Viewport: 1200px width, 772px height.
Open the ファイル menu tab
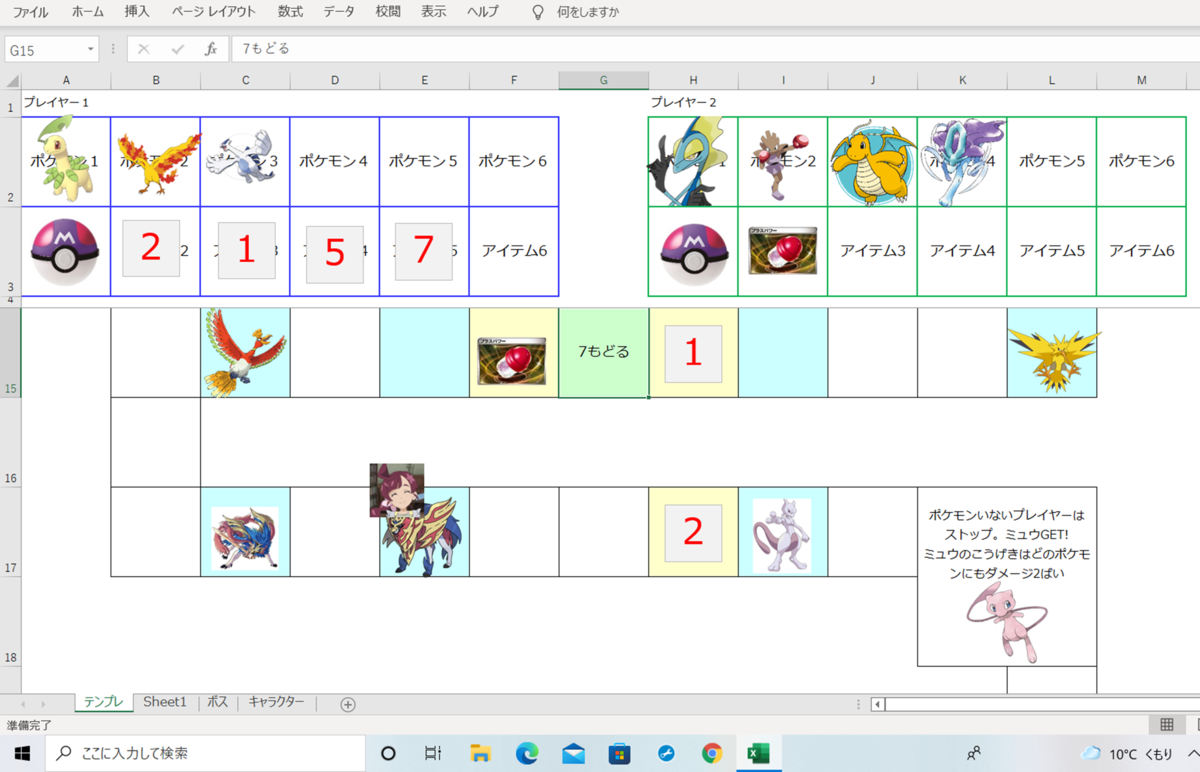pos(30,12)
